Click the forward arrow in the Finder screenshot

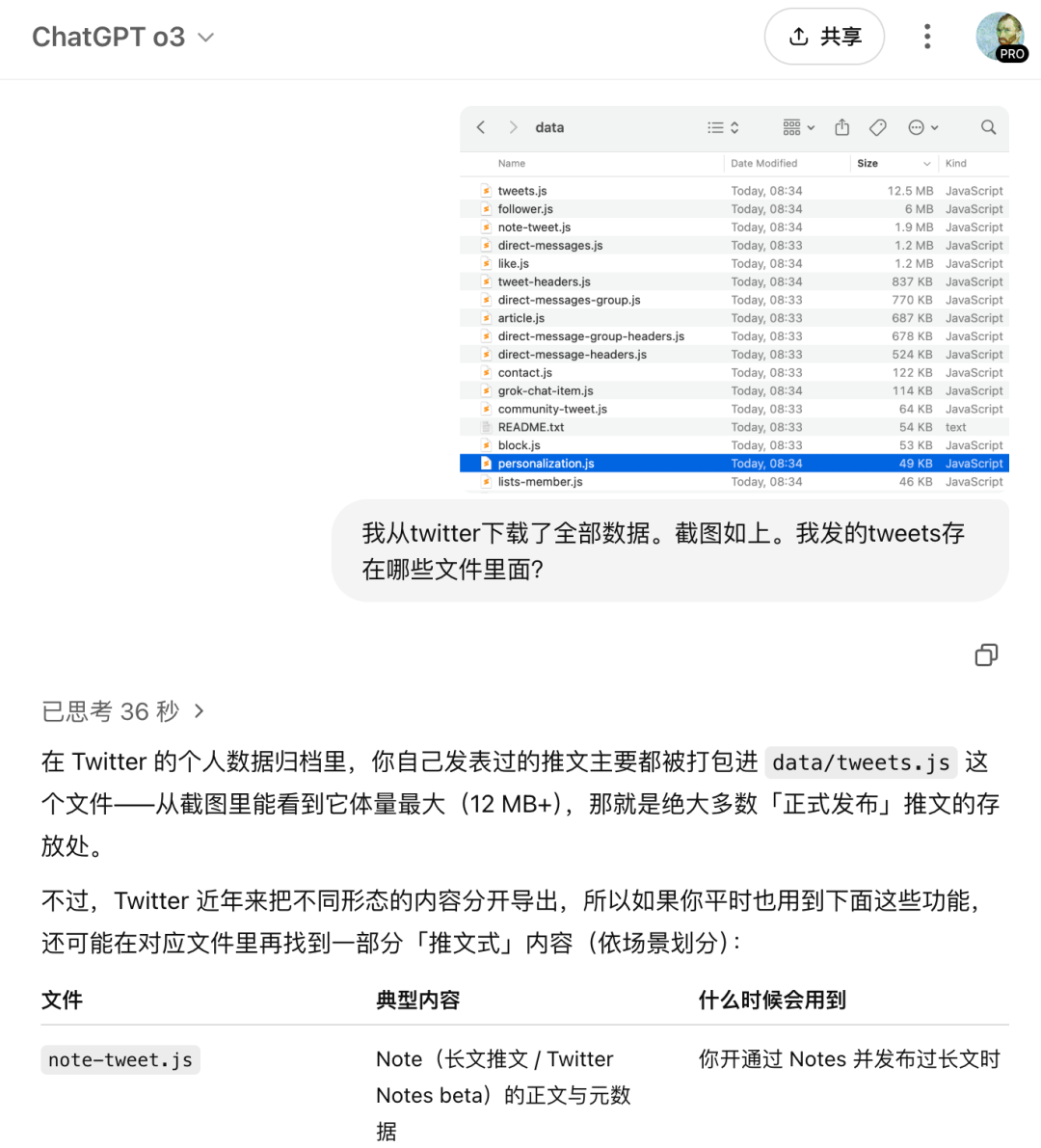pyautogui.click(x=513, y=127)
